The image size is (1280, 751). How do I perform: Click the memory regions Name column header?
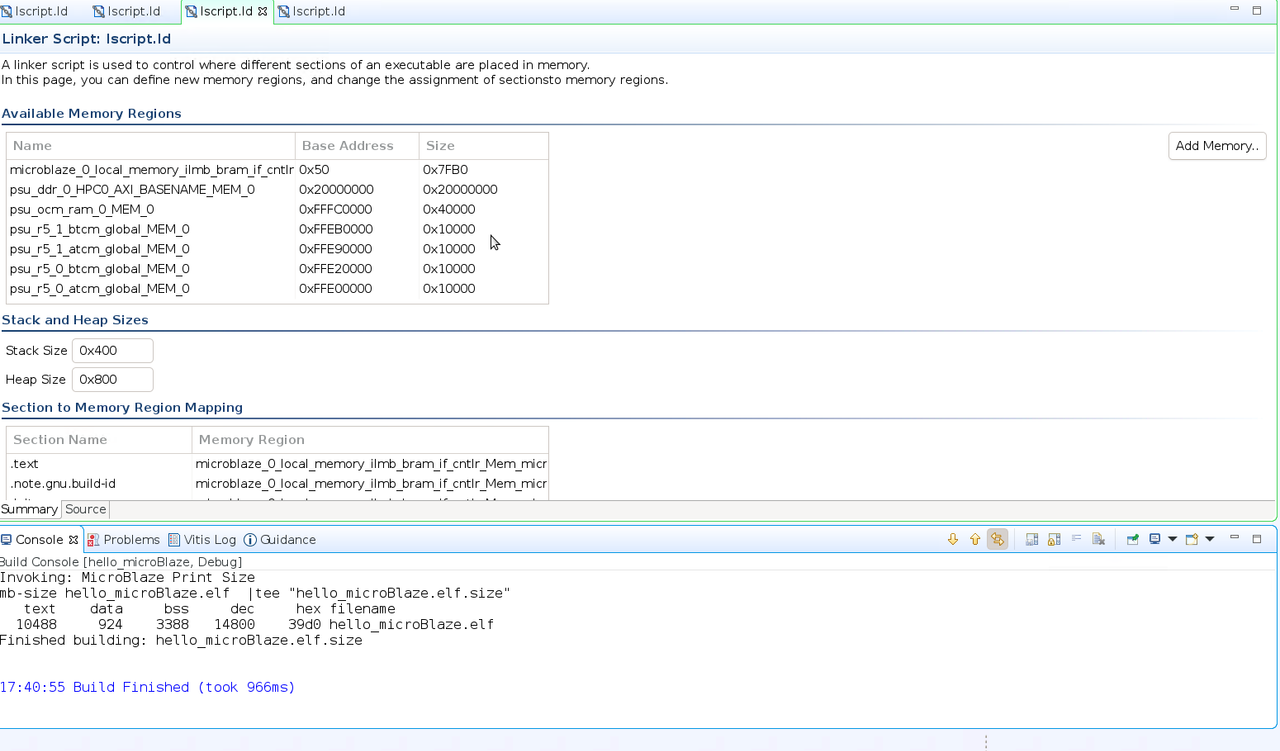[x=151, y=145]
